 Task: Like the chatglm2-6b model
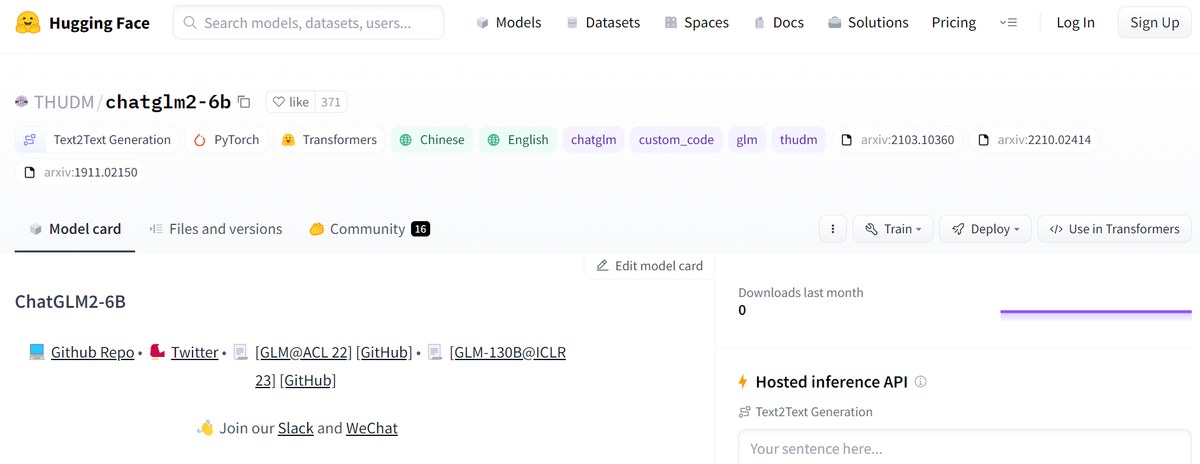pos(291,102)
